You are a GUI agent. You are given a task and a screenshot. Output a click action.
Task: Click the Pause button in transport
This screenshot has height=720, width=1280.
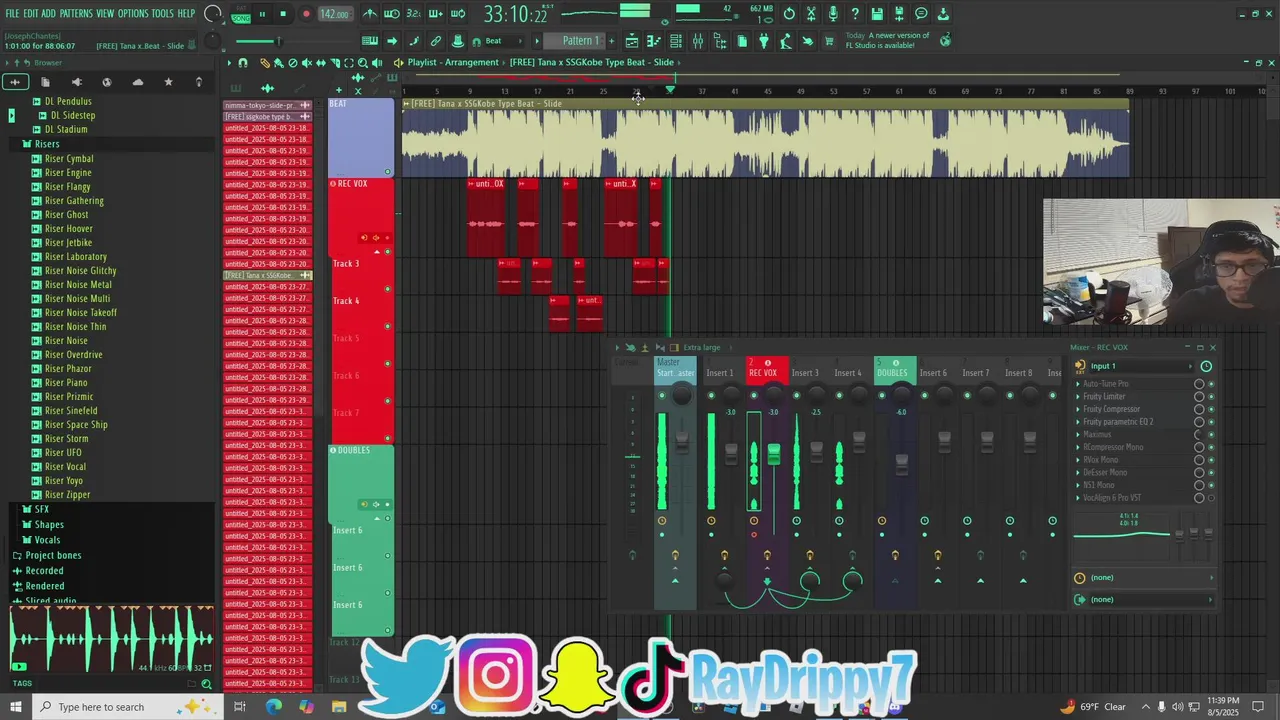(262, 14)
